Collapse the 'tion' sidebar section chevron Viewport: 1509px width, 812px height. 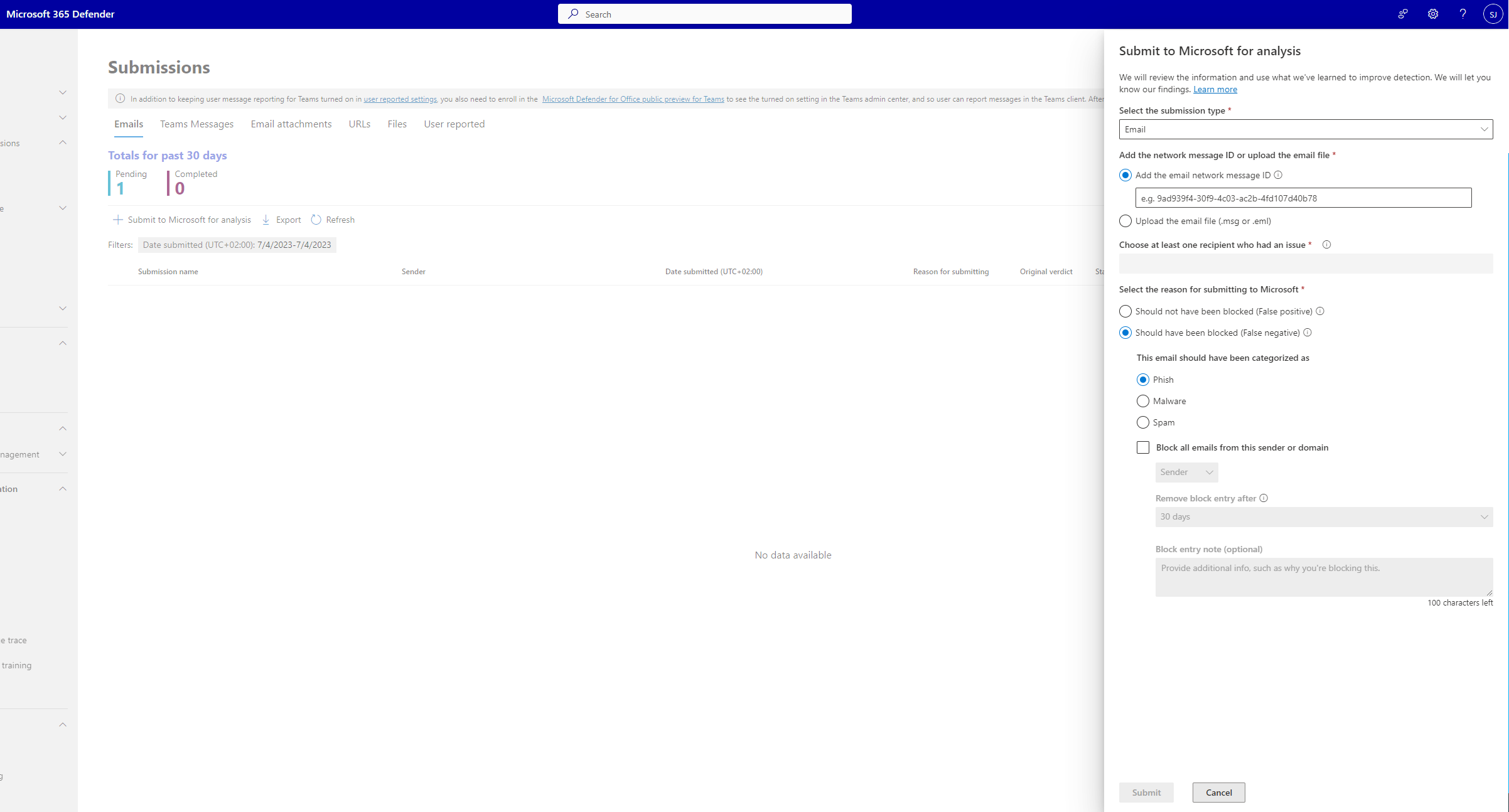63,489
